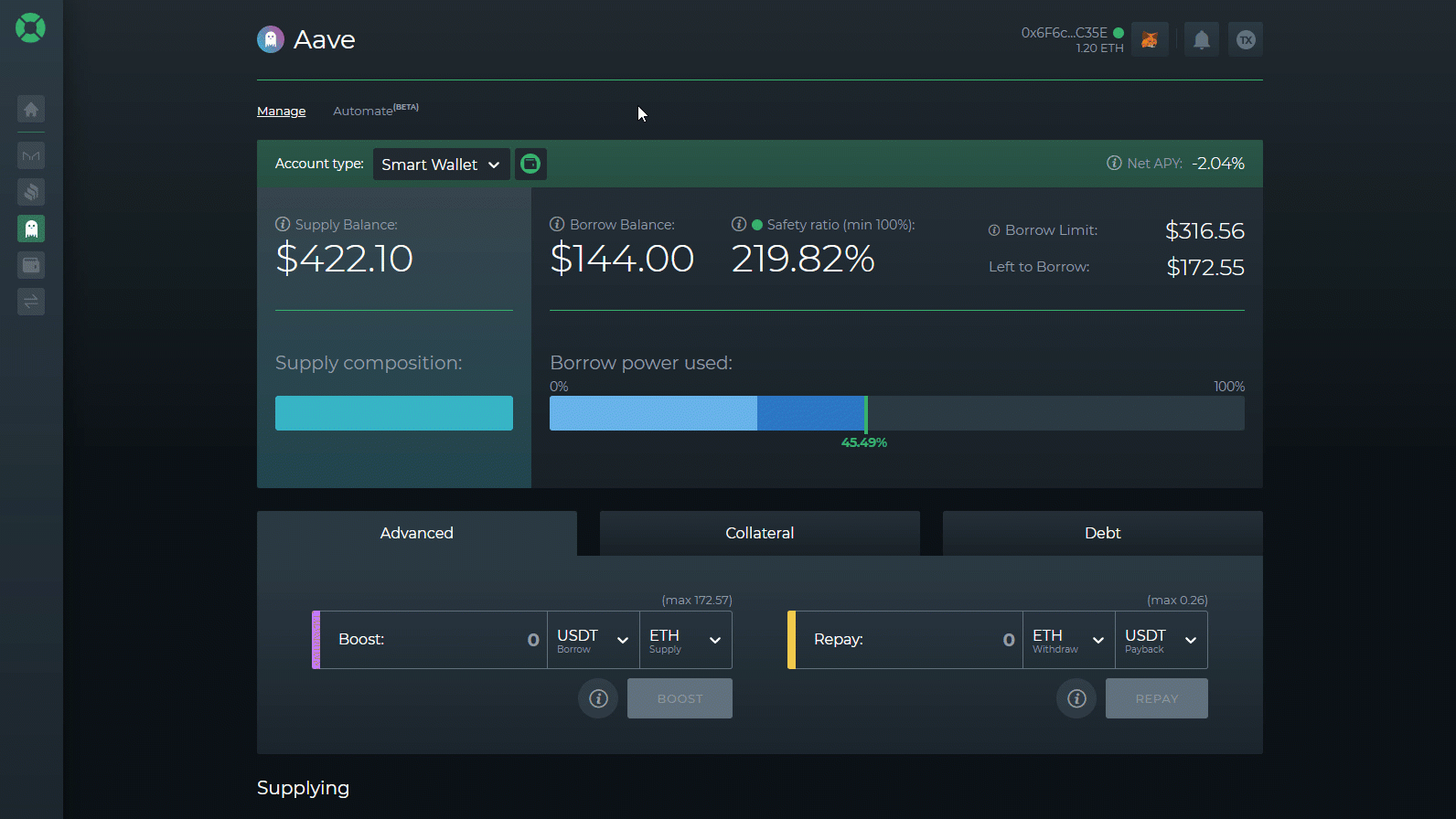The width and height of the screenshot is (1456, 819).
Task: Click the light blue borrow power segment
Action: point(653,413)
